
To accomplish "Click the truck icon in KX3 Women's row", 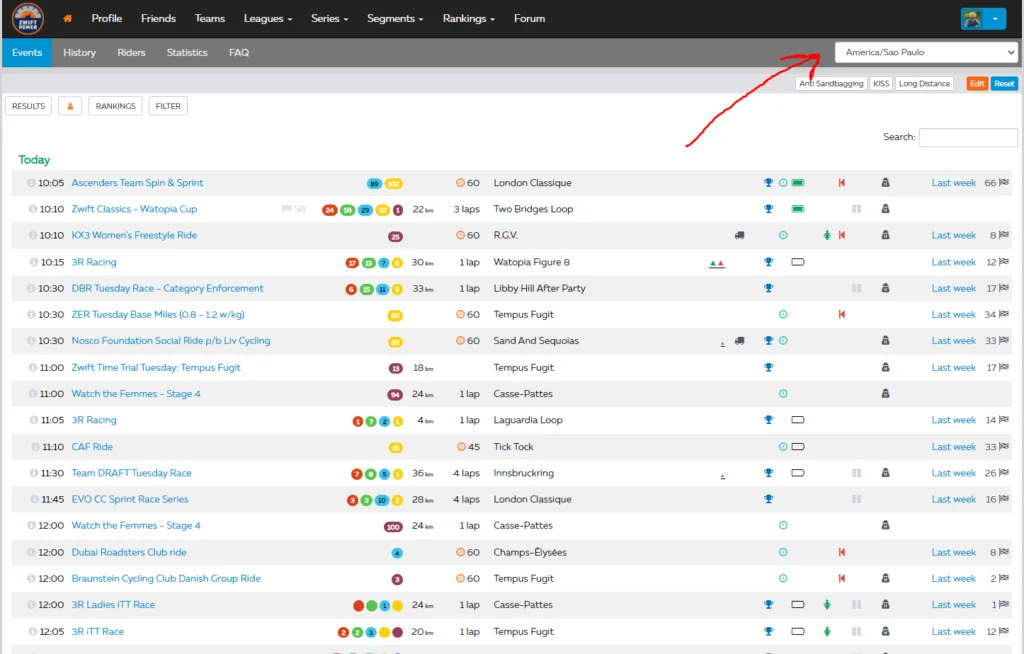I will [739, 235].
